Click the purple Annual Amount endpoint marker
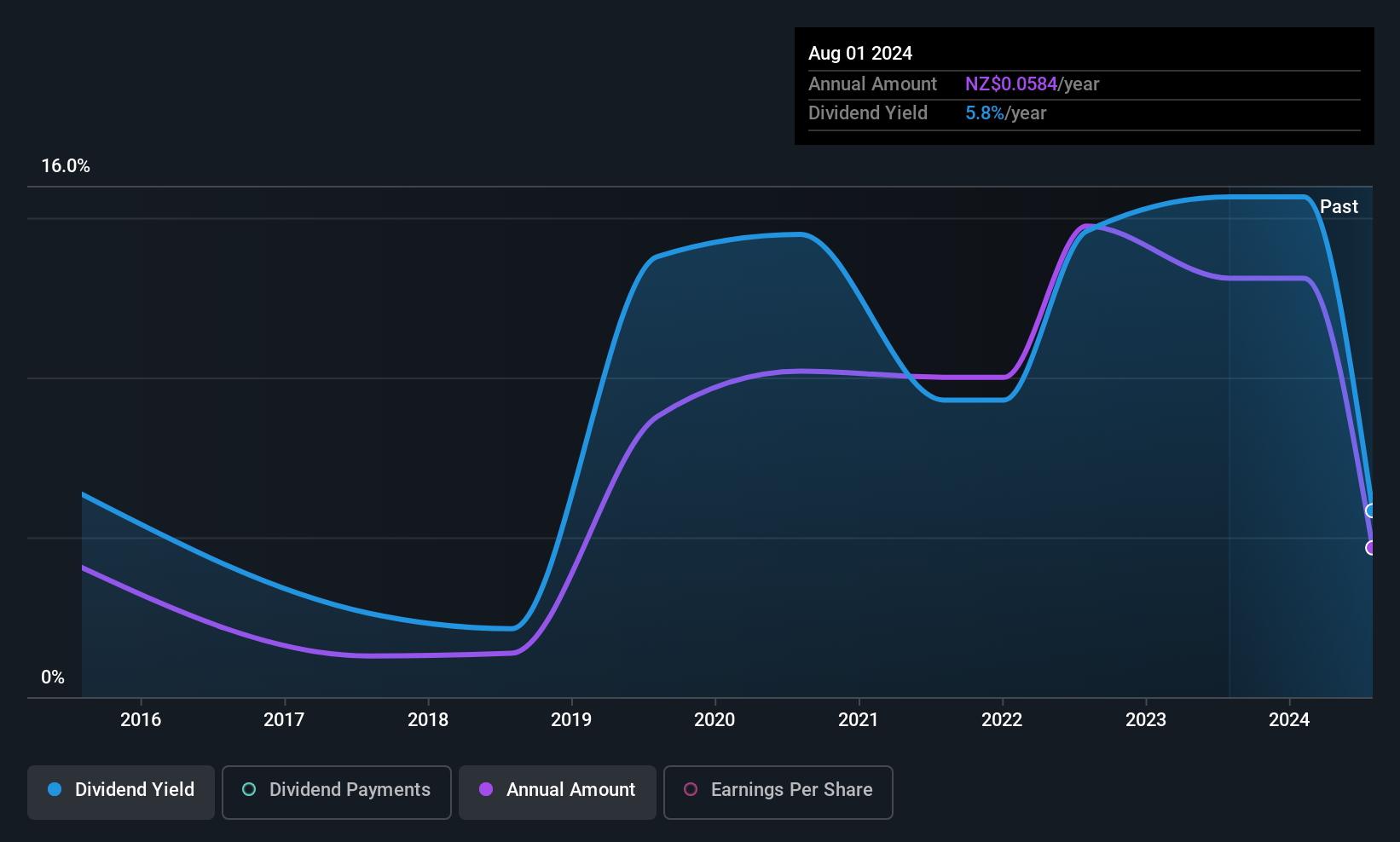This screenshot has height=842, width=1400. [1371, 548]
